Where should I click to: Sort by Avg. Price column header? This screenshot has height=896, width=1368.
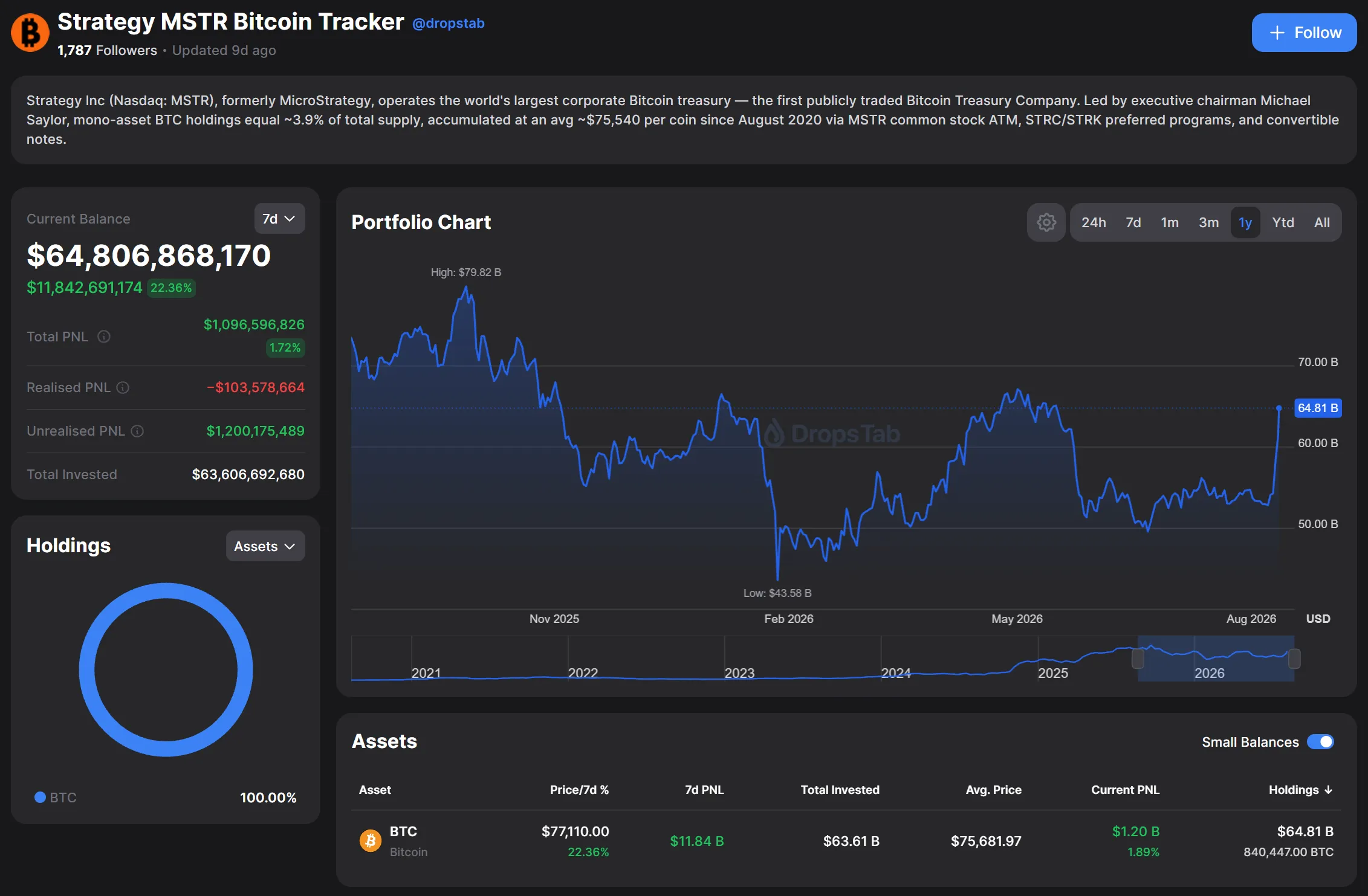994,790
